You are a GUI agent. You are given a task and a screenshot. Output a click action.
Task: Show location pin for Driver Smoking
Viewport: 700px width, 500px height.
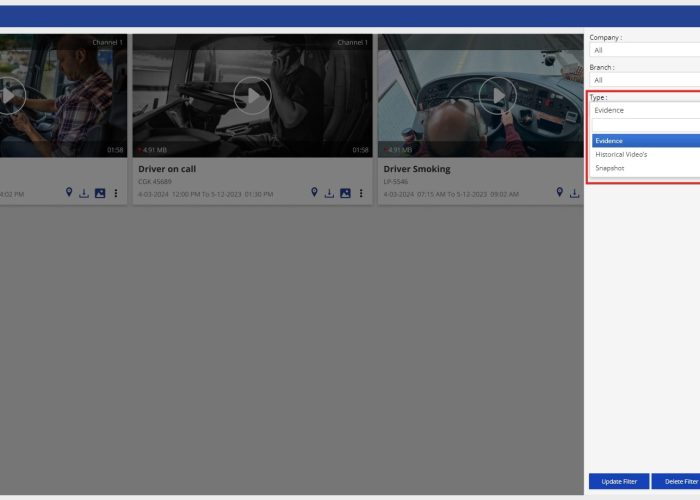559,193
